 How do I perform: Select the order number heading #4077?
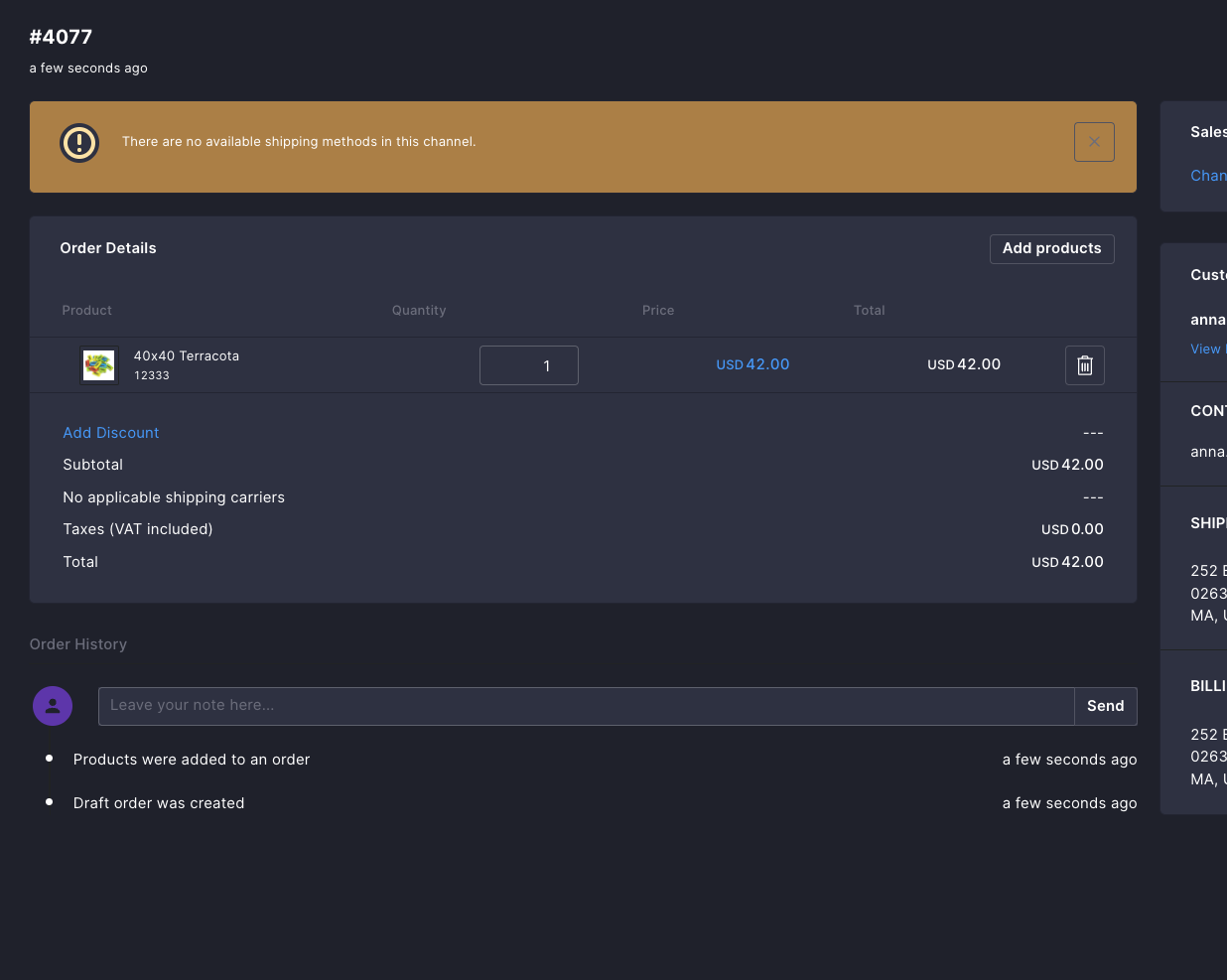pos(61,37)
